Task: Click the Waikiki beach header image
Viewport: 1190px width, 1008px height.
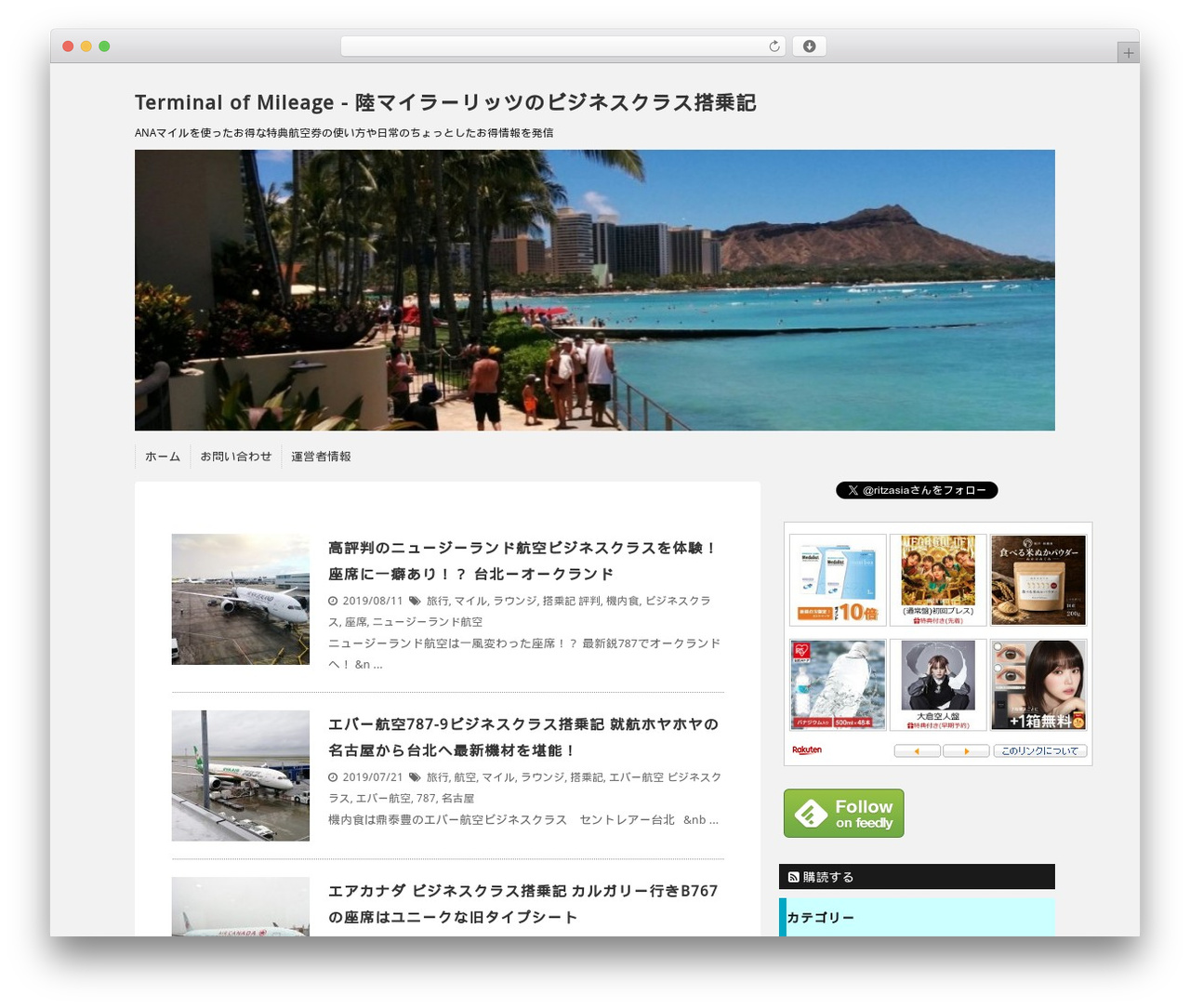Action: (x=595, y=290)
